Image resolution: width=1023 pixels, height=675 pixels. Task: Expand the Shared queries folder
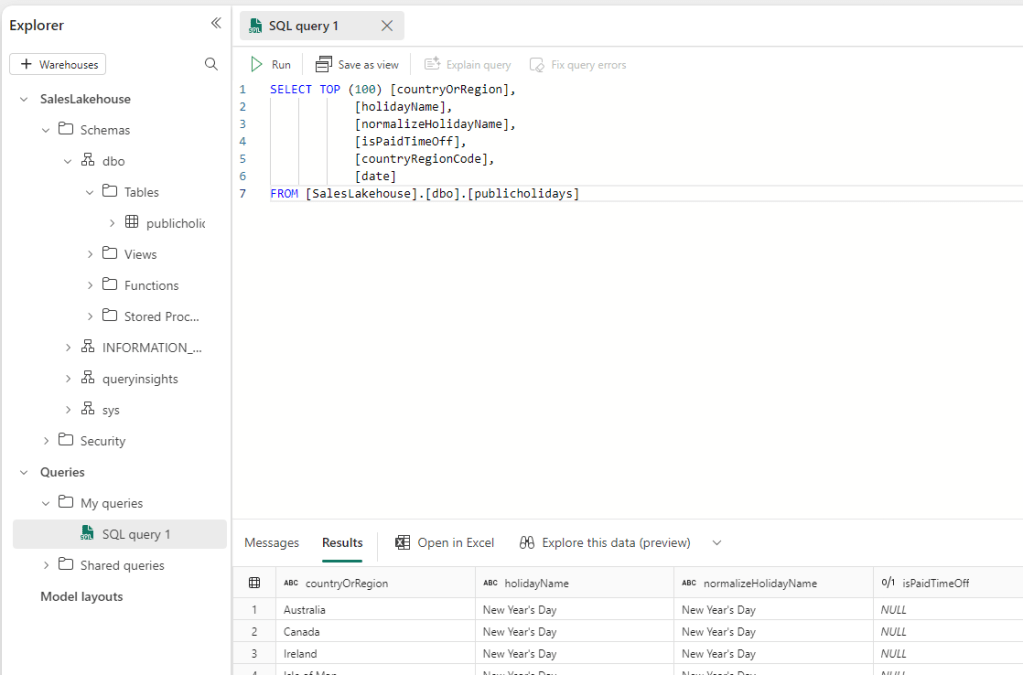tap(46, 565)
